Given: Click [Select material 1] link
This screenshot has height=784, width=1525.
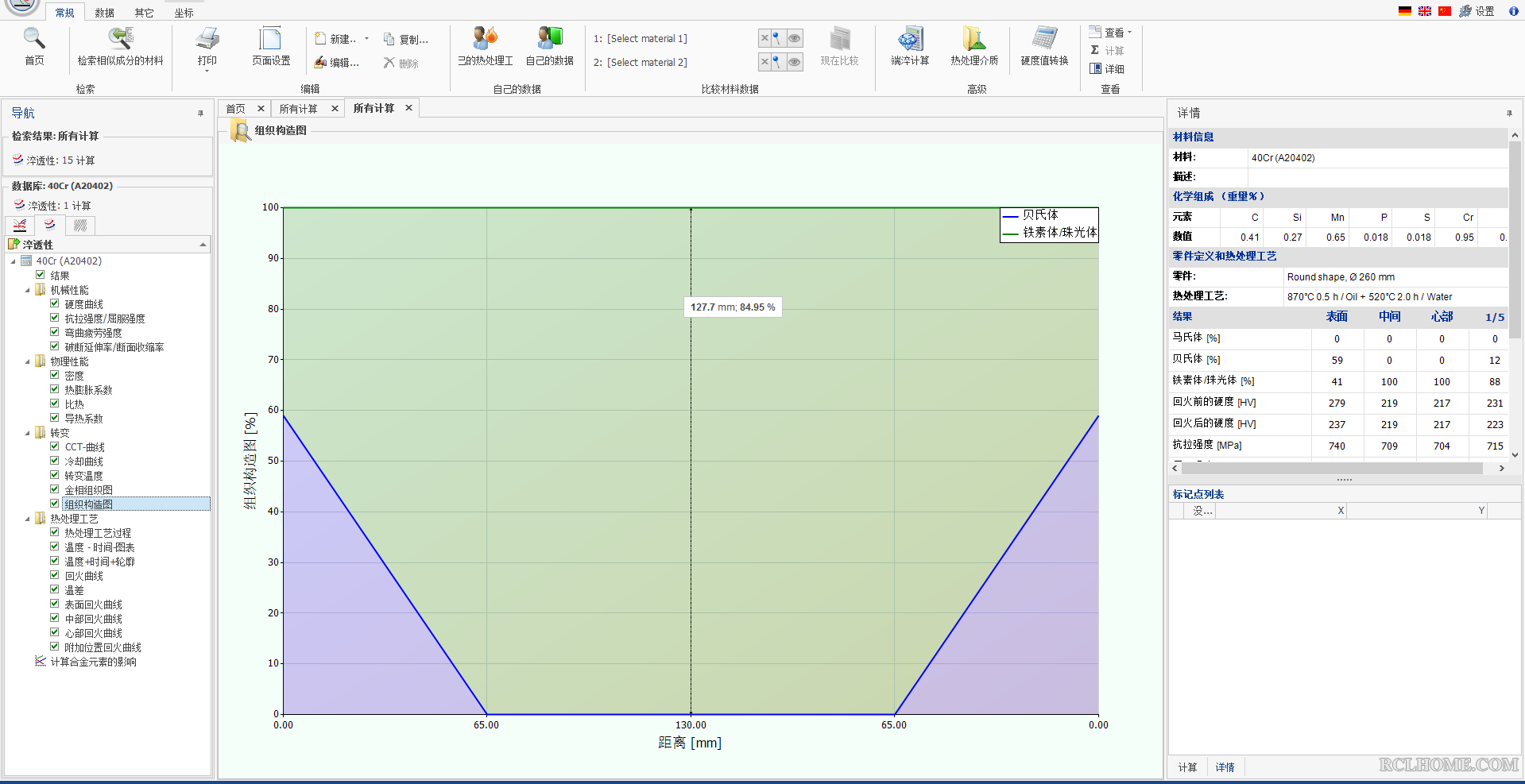Looking at the screenshot, I should [x=647, y=39].
